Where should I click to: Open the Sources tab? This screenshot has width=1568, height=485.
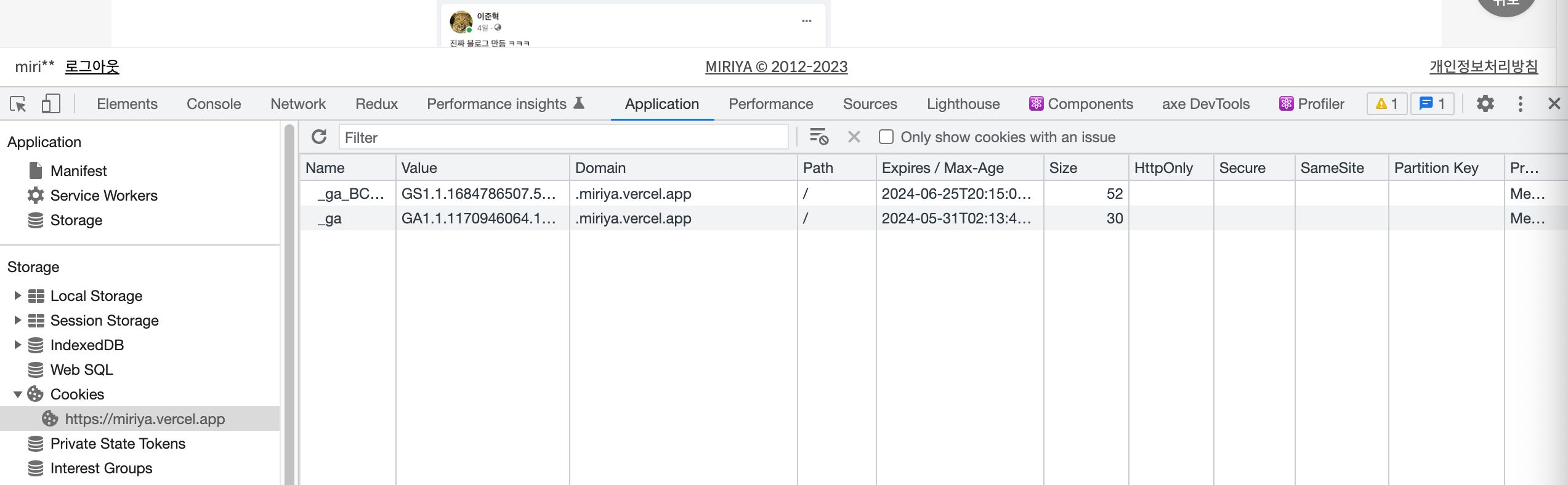click(x=870, y=103)
